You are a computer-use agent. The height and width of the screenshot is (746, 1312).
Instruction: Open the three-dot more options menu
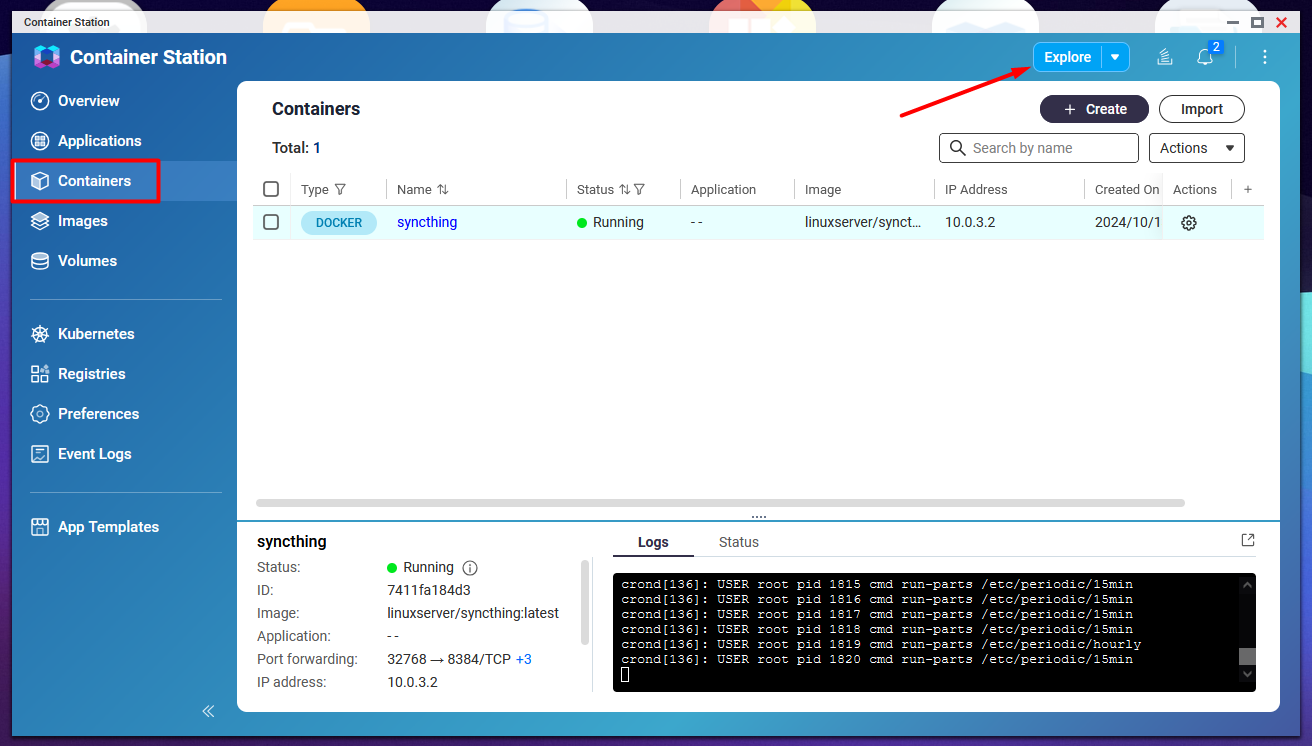click(1265, 58)
